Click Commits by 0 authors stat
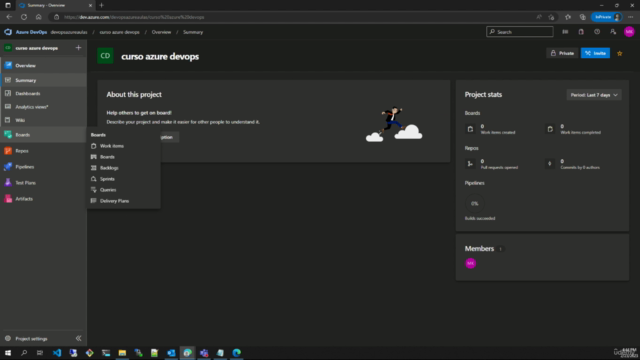Screen dimensions: 640x360 click(573, 164)
